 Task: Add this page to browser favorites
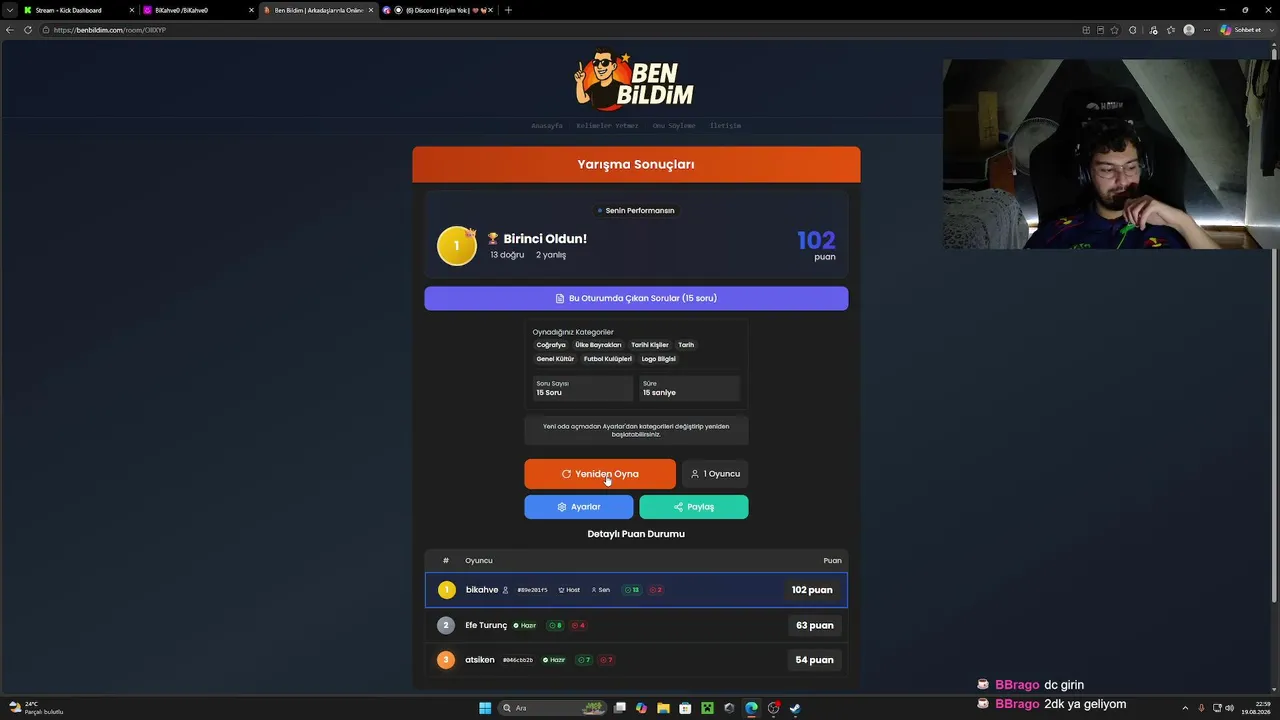[1114, 30]
